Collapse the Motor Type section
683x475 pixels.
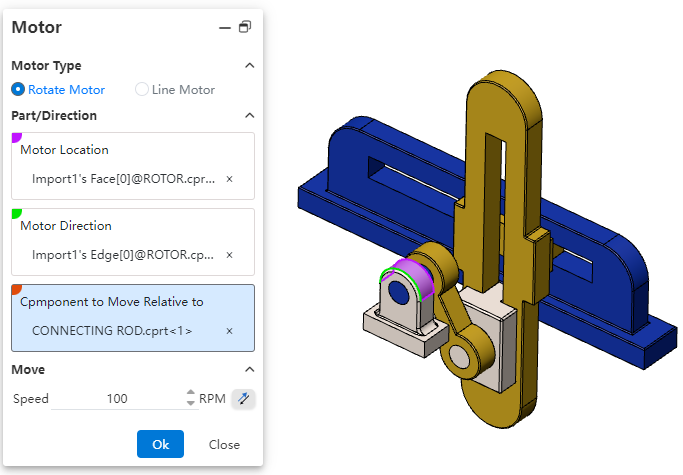(x=249, y=66)
